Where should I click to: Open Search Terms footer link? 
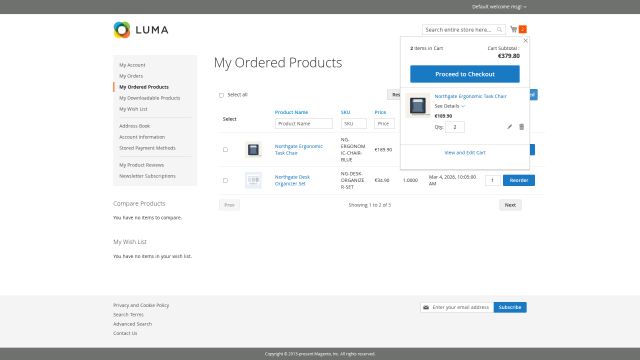(128, 315)
